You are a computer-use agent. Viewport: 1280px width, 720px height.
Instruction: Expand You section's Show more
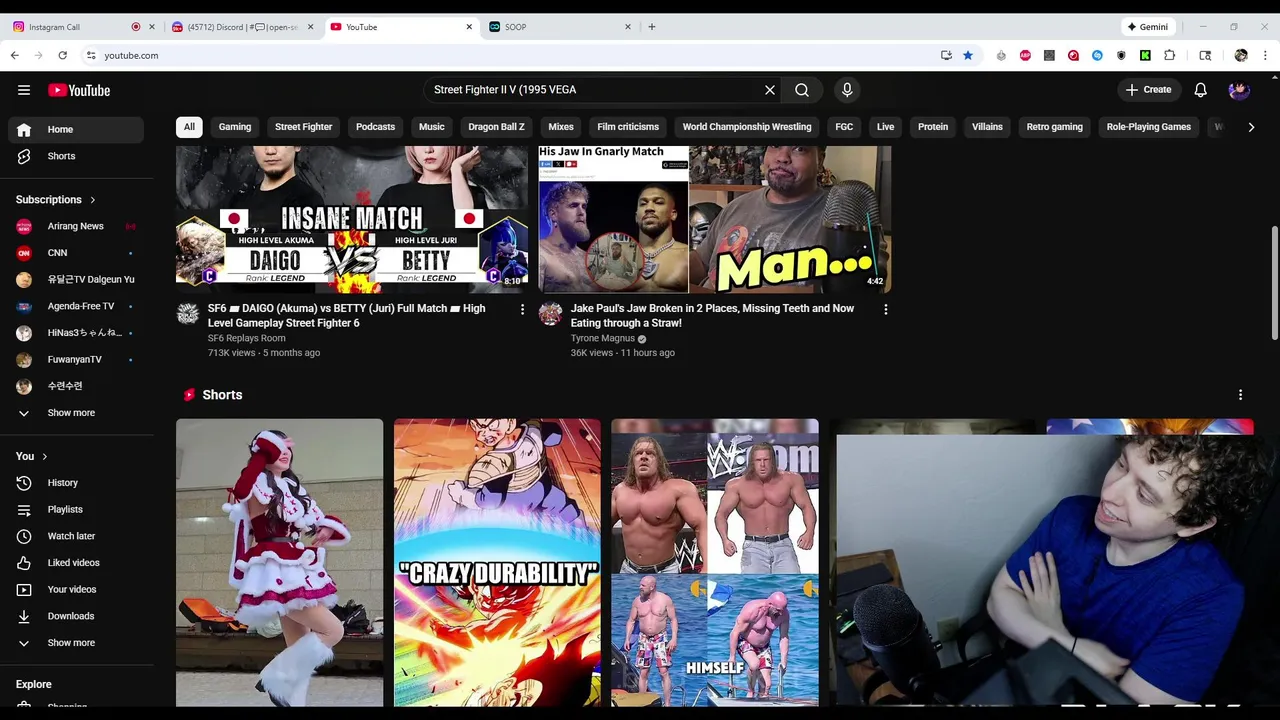76,643
